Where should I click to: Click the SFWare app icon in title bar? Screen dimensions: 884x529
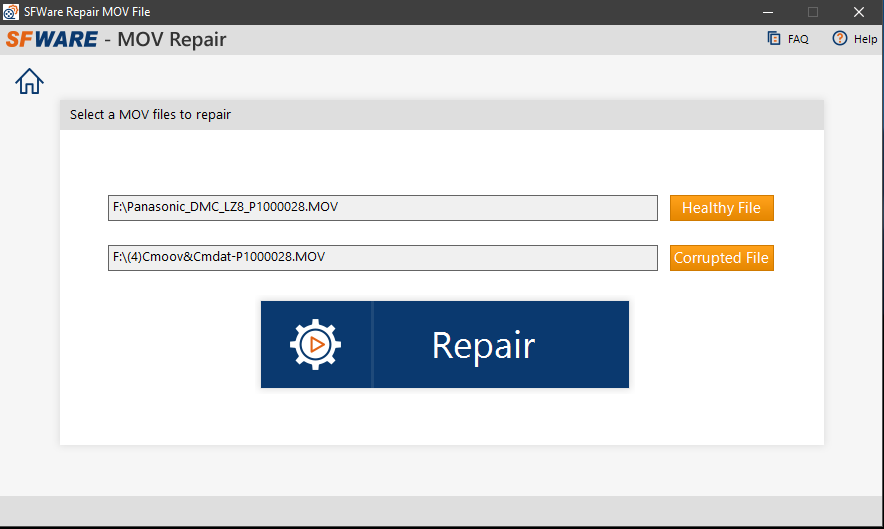[x=11, y=12]
